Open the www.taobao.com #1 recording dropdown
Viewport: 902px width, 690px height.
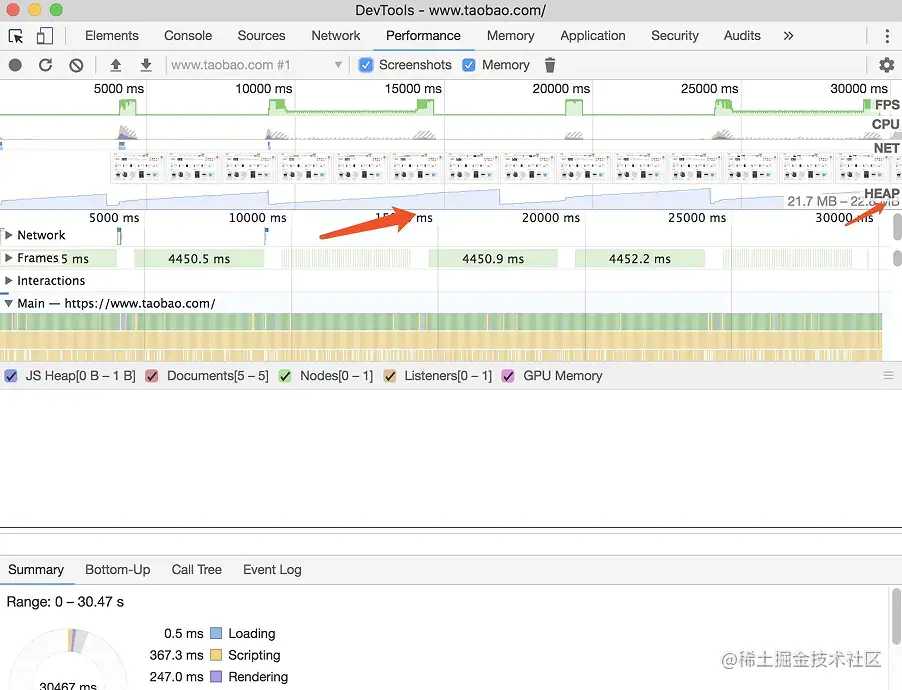(x=256, y=65)
